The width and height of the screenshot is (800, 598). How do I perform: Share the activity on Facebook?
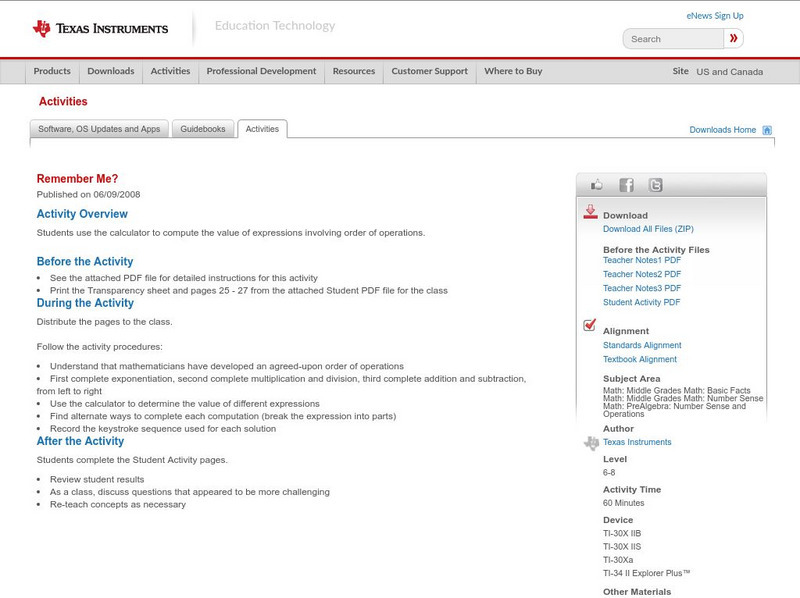pyautogui.click(x=626, y=184)
